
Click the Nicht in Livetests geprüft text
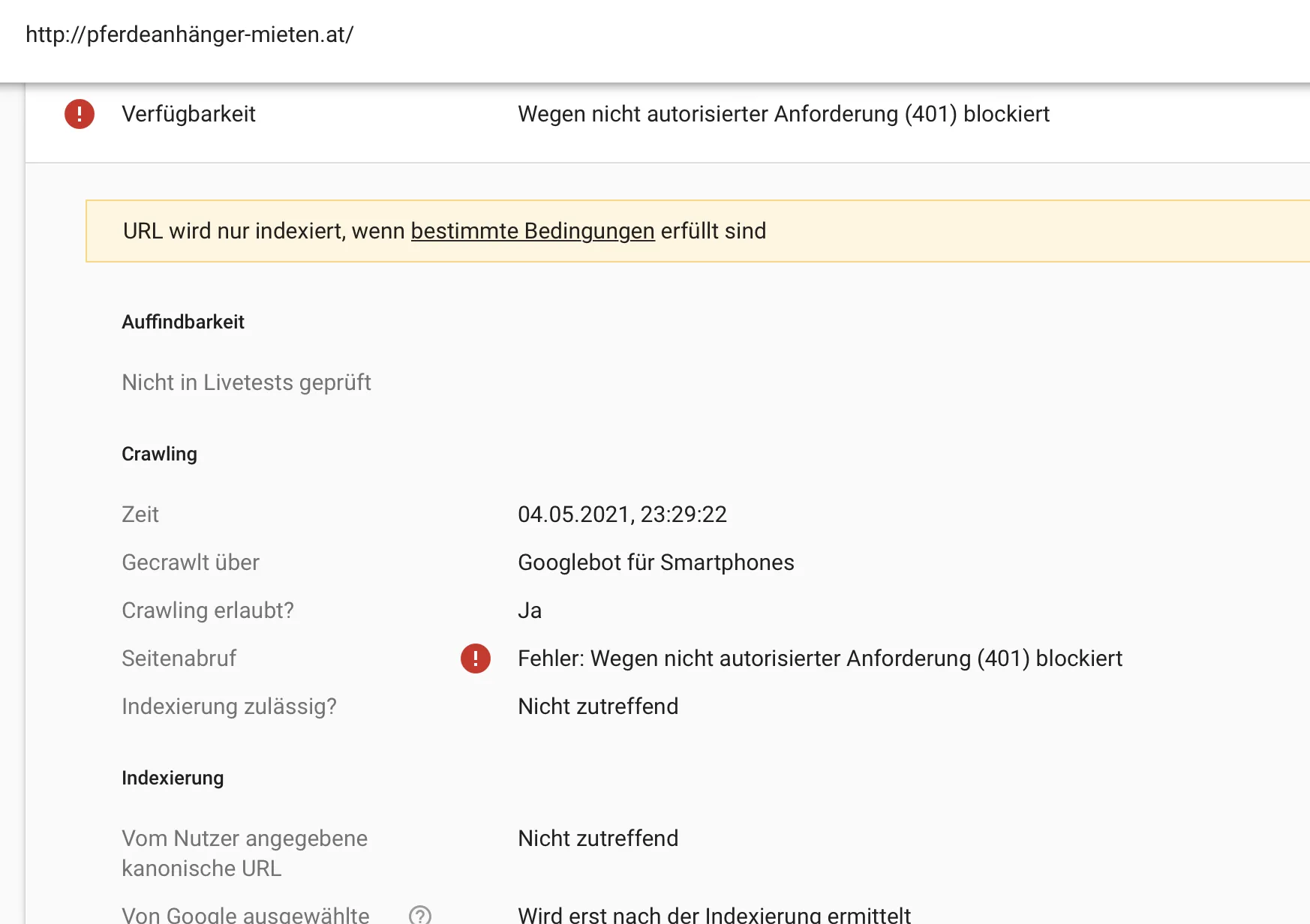pyautogui.click(x=246, y=382)
